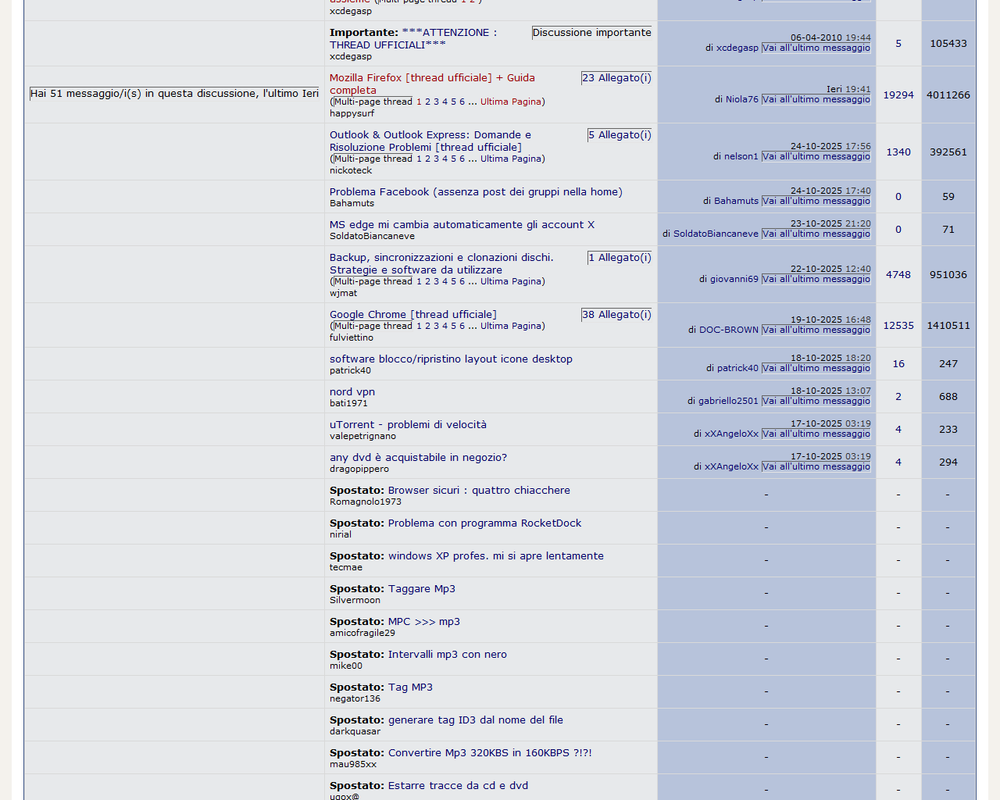Open moved thread Convertire Mp3 320KBS
The width and height of the screenshot is (1000, 800).
tap(490, 753)
